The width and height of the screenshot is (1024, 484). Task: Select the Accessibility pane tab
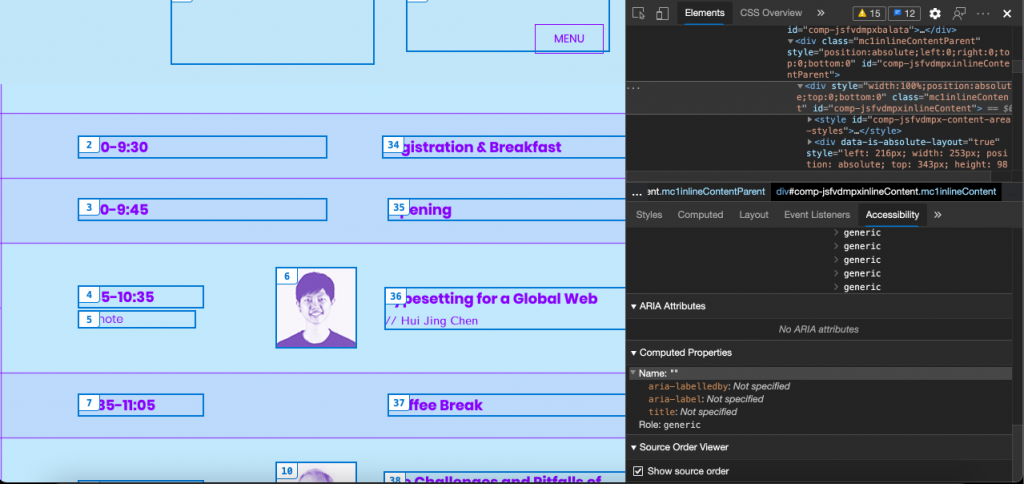892,215
